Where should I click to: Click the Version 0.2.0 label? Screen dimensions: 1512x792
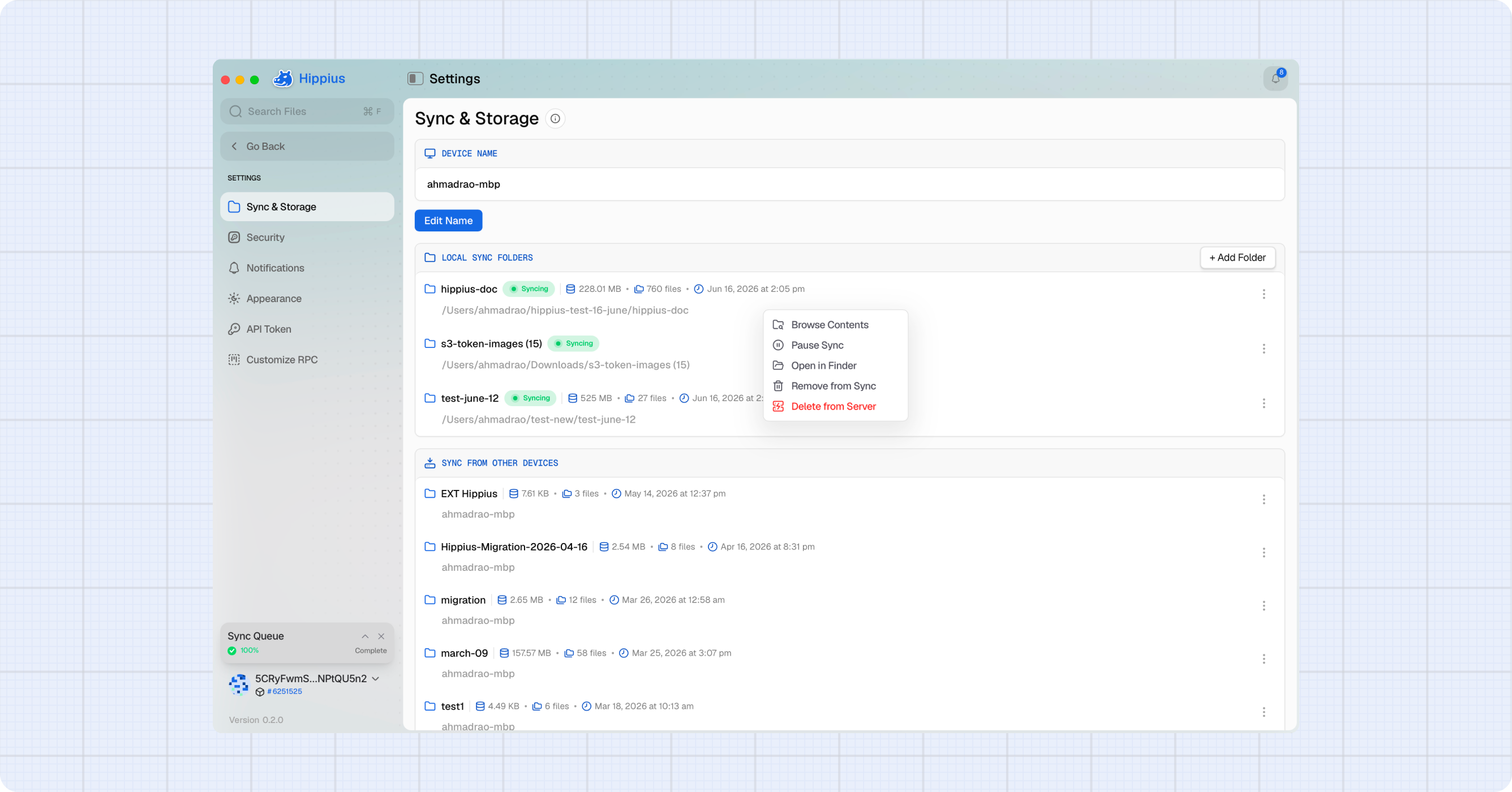(x=256, y=720)
